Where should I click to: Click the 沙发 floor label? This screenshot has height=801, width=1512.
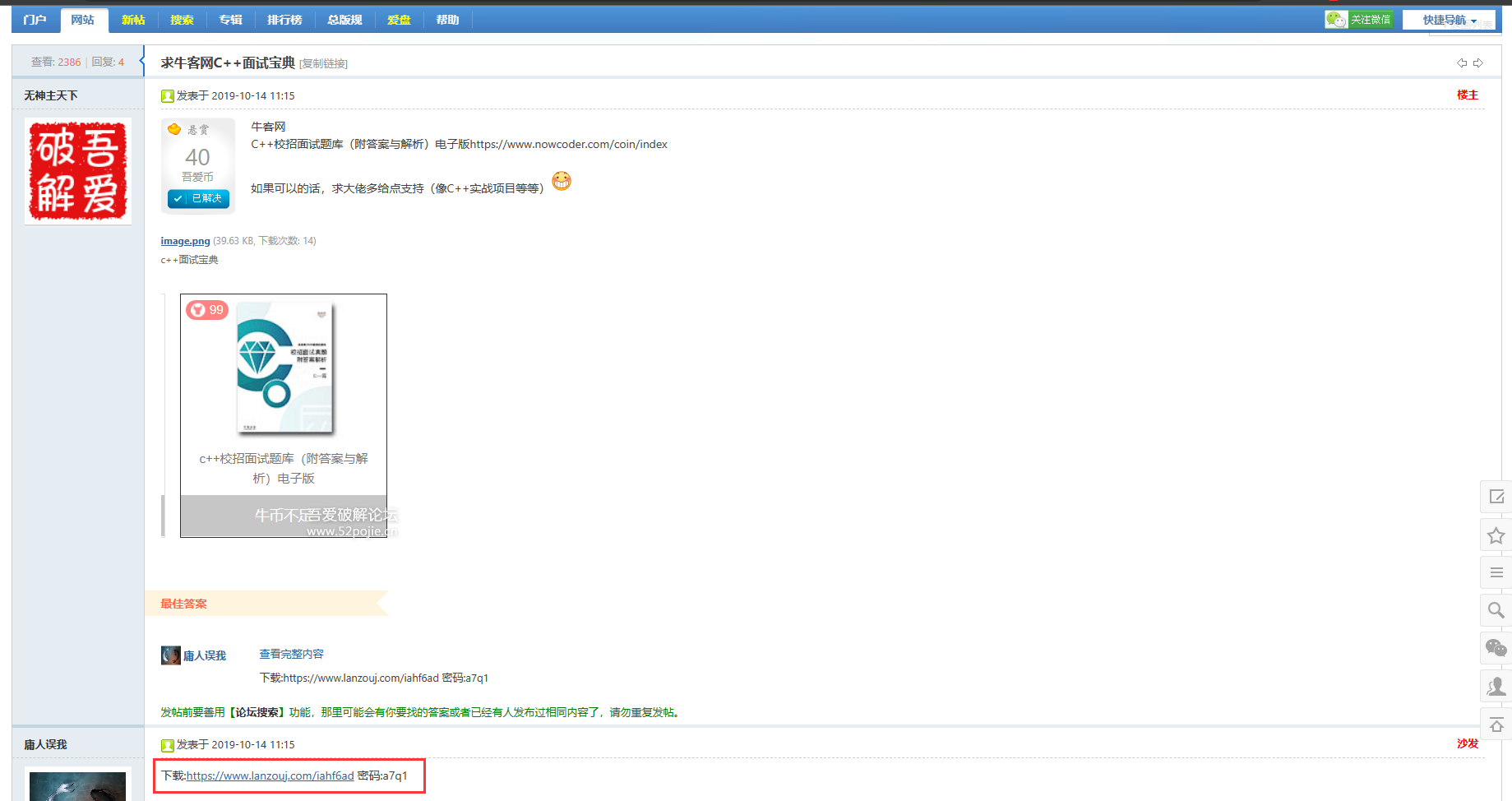[x=1468, y=743]
